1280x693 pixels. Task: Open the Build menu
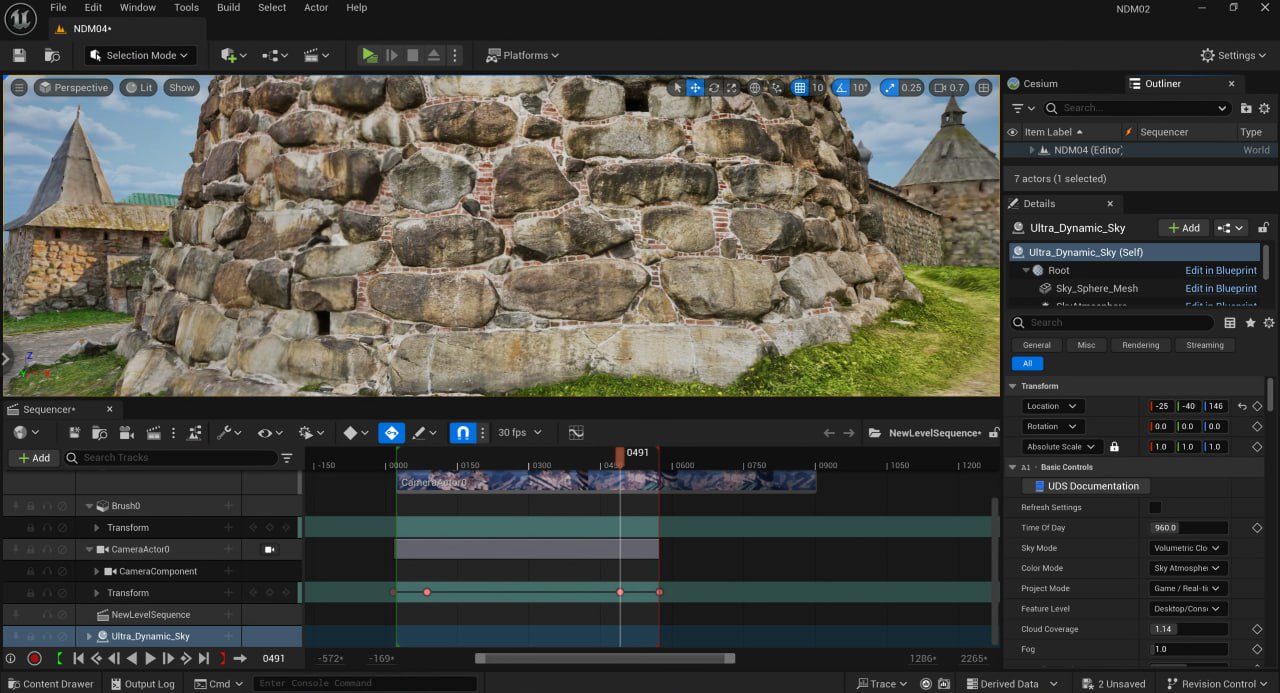point(228,7)
